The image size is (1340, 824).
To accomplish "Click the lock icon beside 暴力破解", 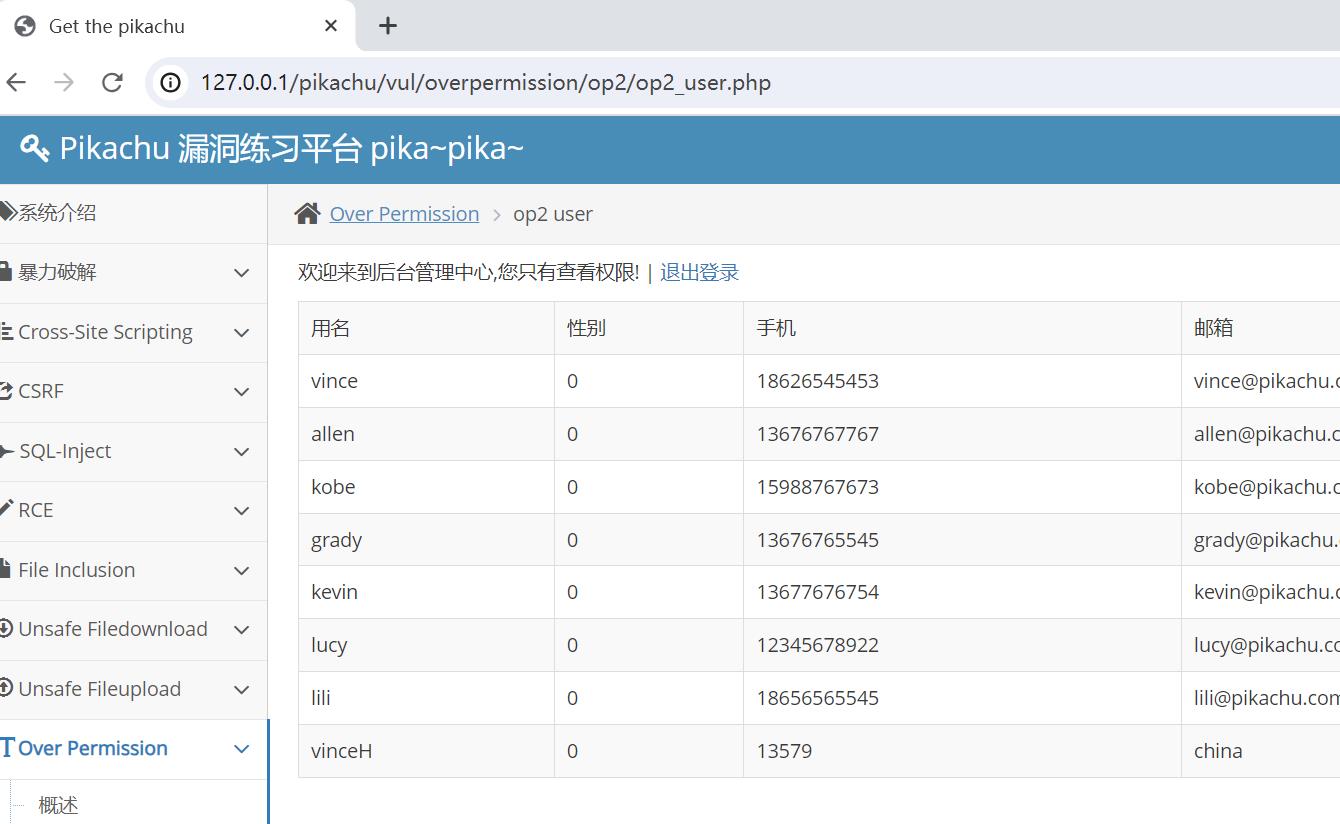I will pyautogui.click(x=6, y=272).
